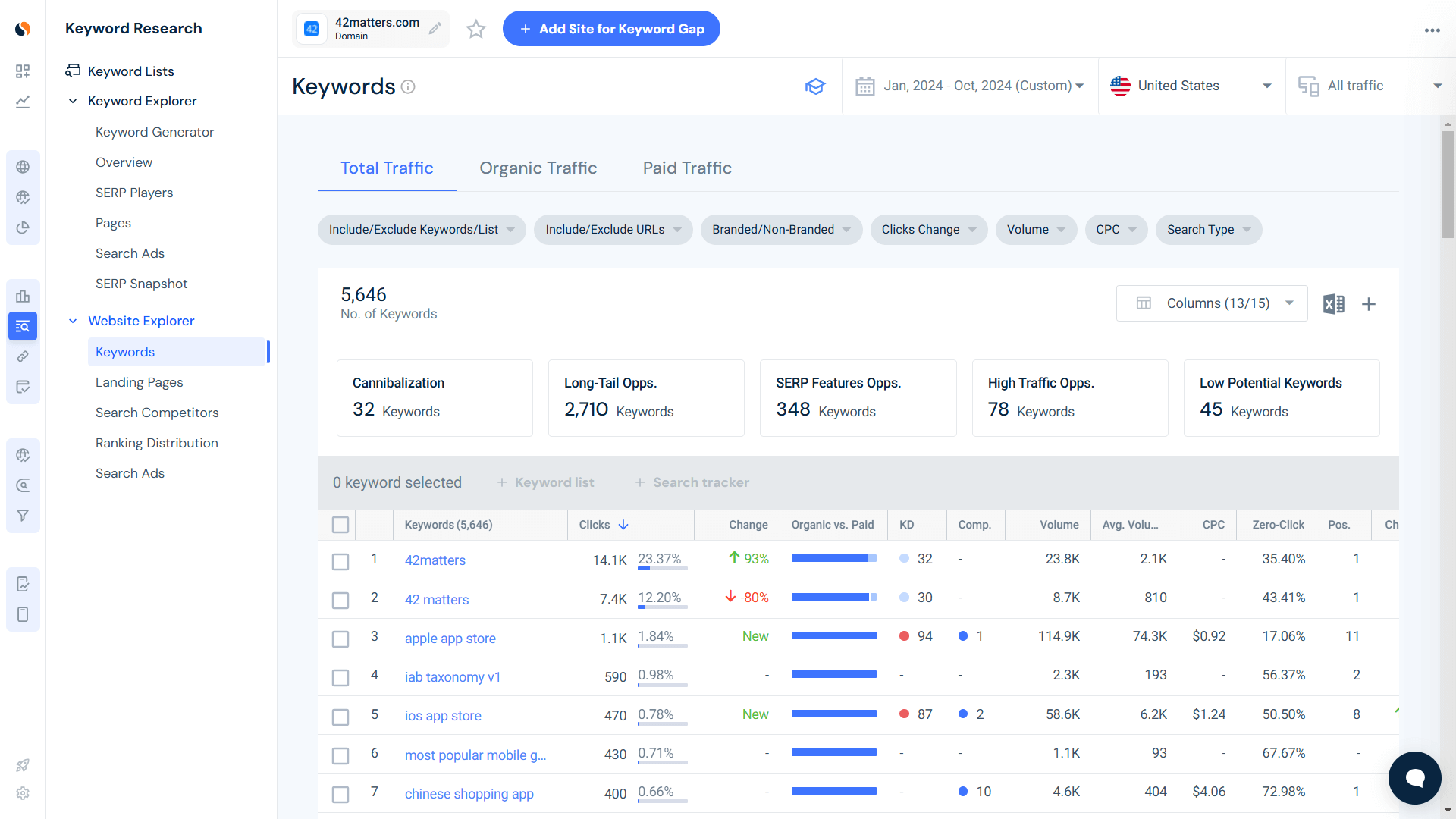The width and height of the screenshot is (1456, 819).
Task: Click Organic vs. Paid bar for apple app store
Action: (834, 635)
